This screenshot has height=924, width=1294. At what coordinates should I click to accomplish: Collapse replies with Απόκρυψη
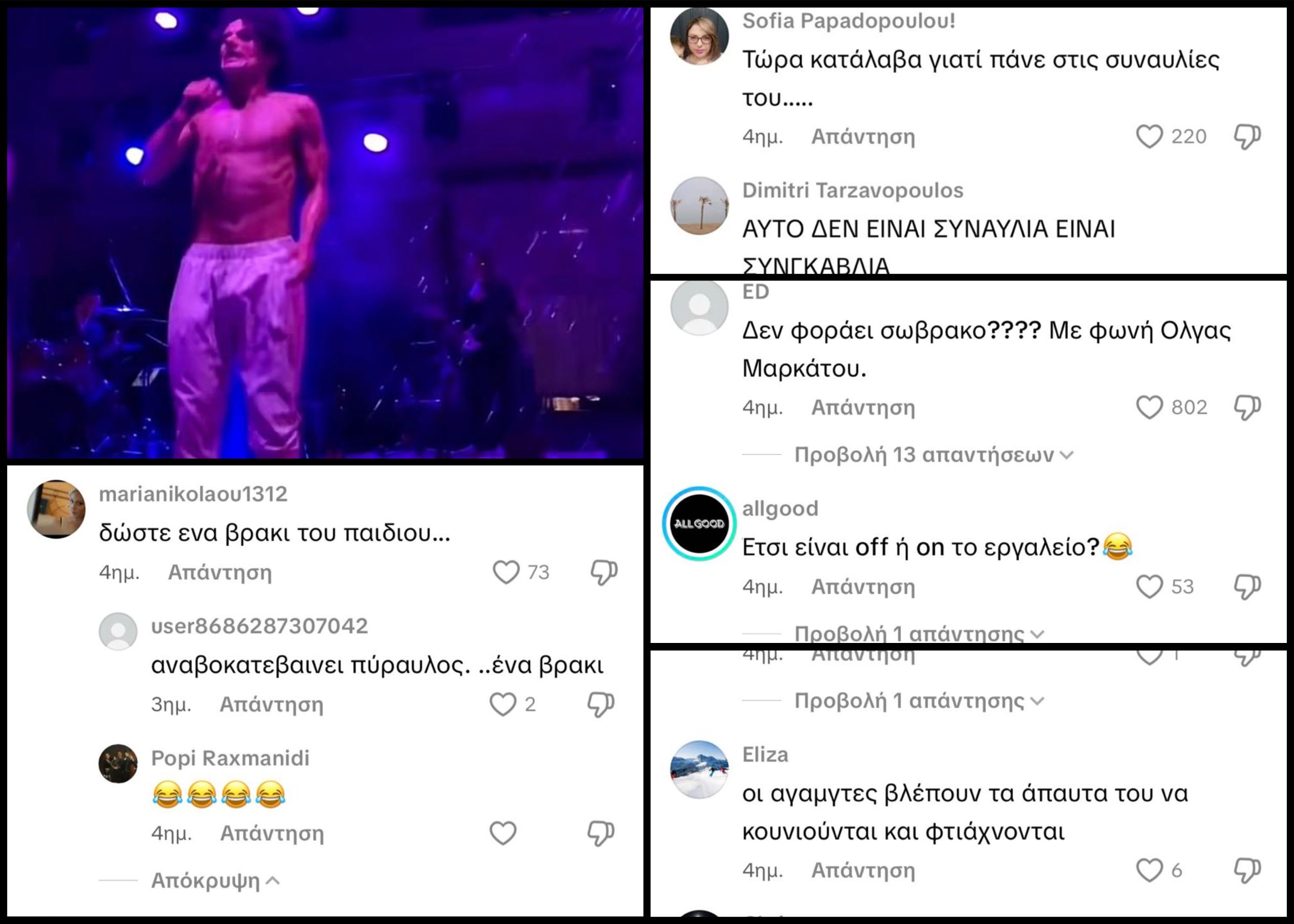click(215, 881)
